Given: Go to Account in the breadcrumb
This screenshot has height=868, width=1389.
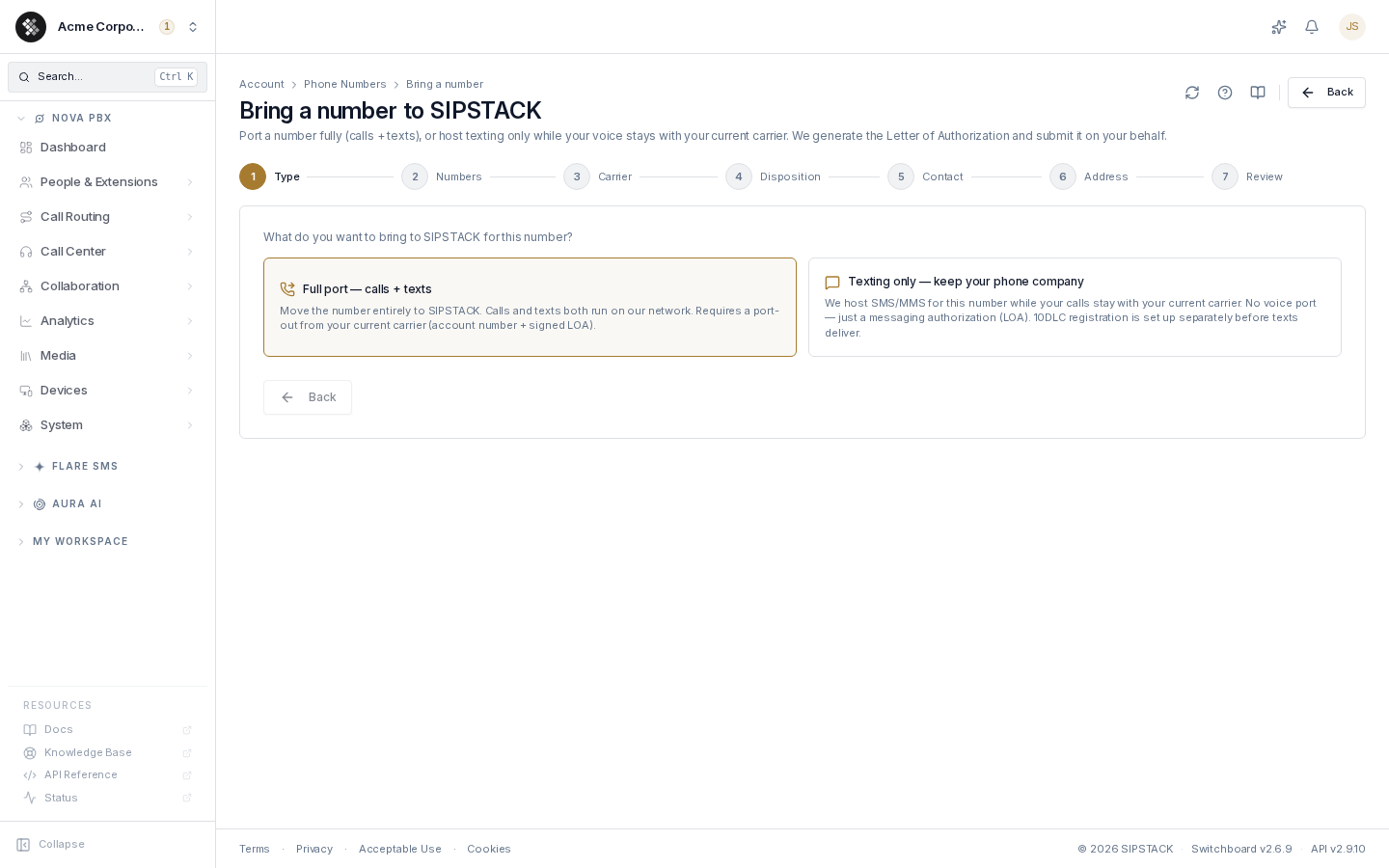Looking at the screenshot, I should pyautogui.click(x=261, y=85).
